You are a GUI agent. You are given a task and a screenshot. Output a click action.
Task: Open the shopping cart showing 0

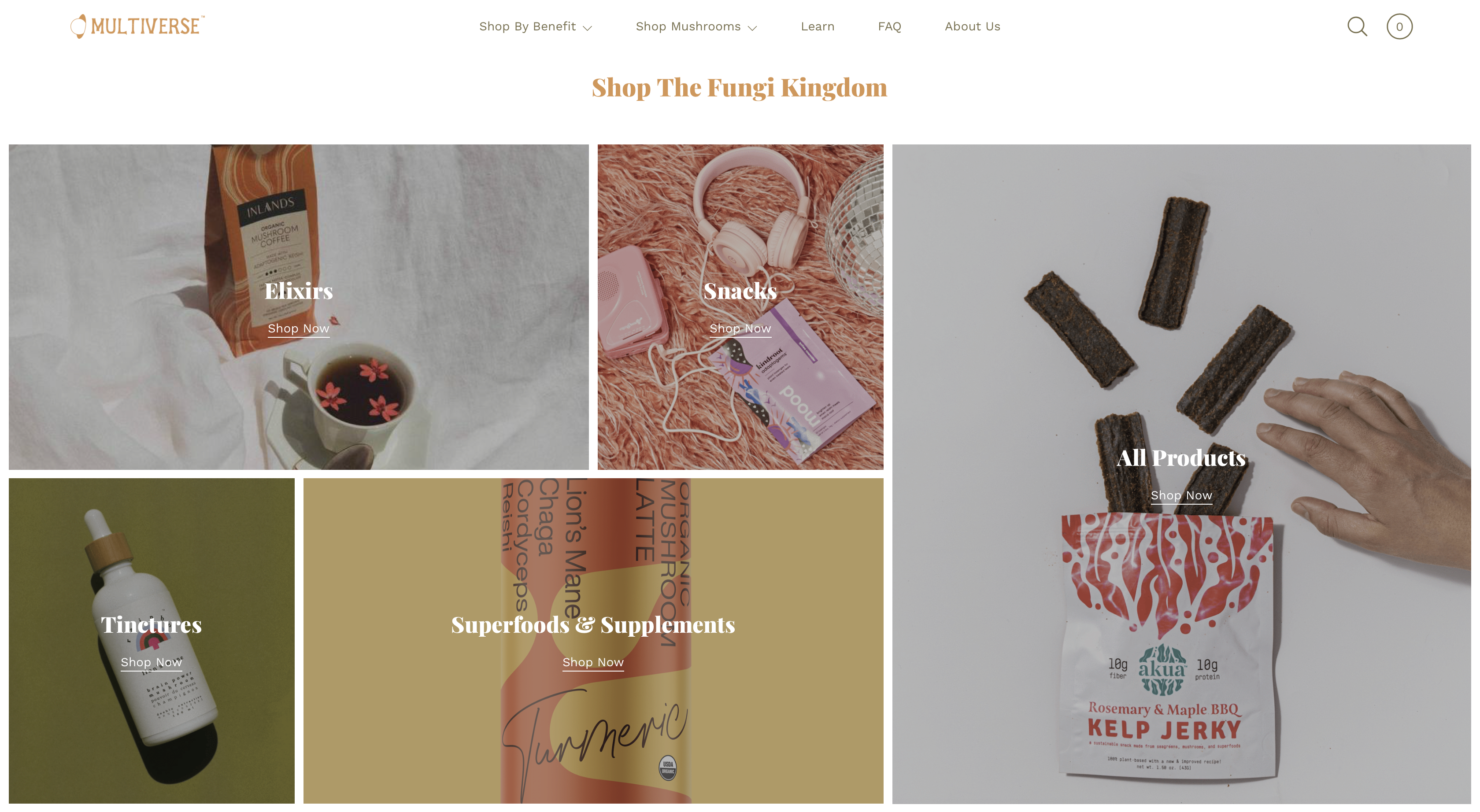(x=1399, y=26)
